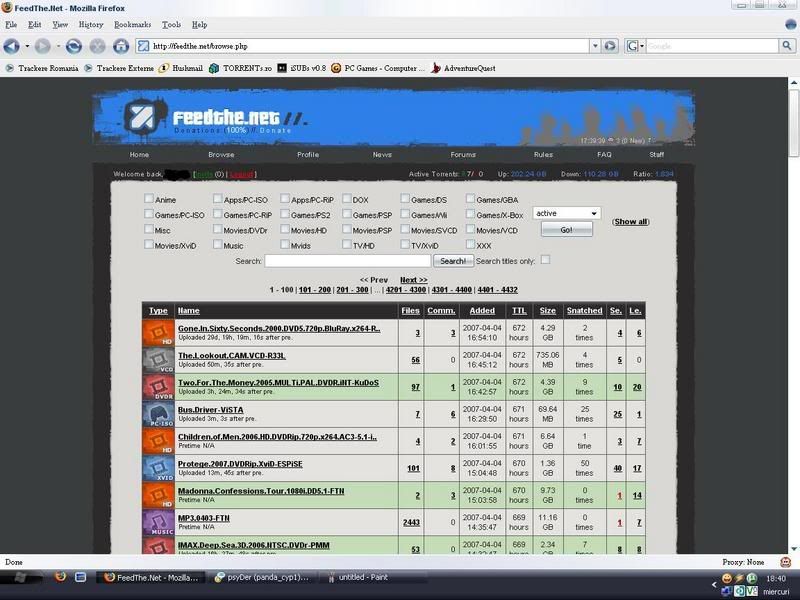
Task: Enable the TV/XviD checkbox
Action: point(405,244)
